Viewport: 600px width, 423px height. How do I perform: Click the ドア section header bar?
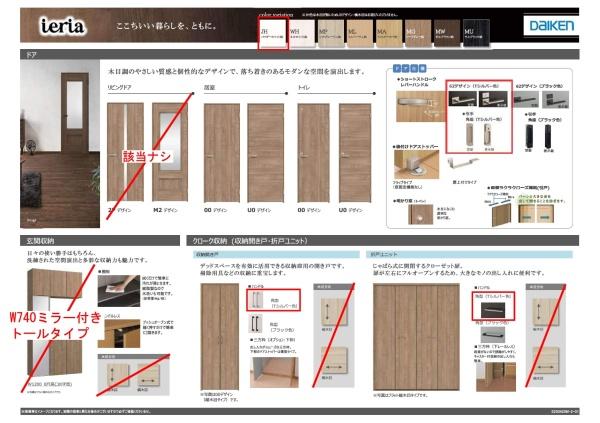[300, 54]
